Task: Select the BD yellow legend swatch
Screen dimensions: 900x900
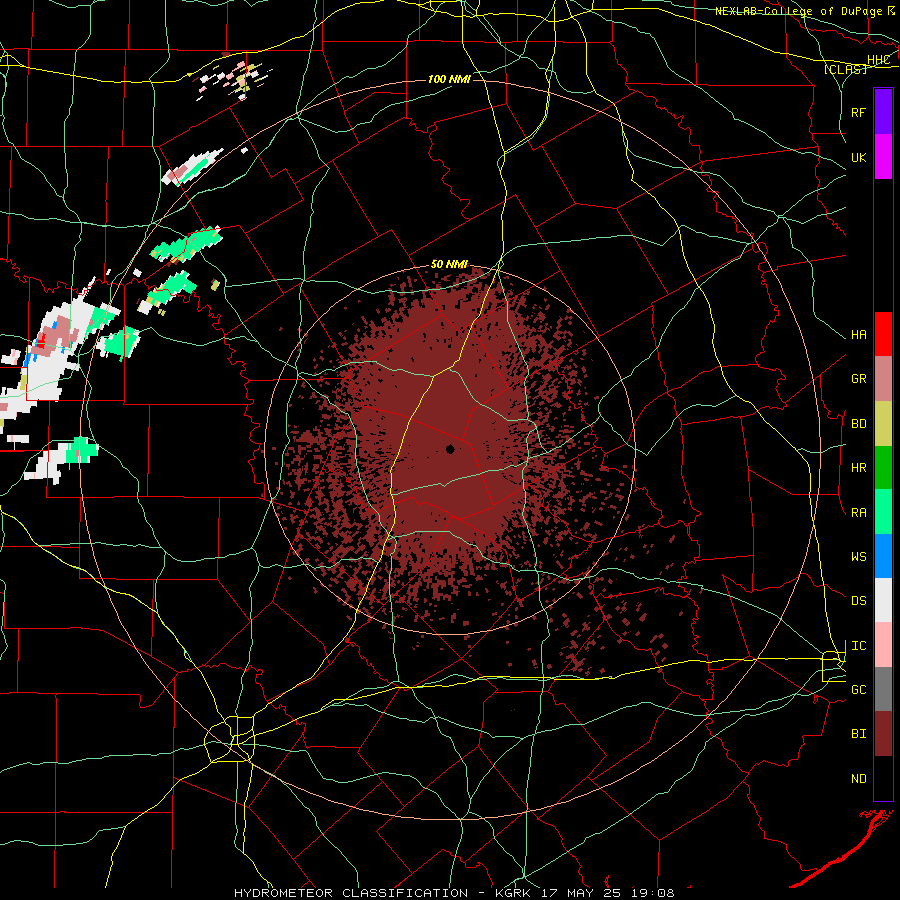Action: 883,424
